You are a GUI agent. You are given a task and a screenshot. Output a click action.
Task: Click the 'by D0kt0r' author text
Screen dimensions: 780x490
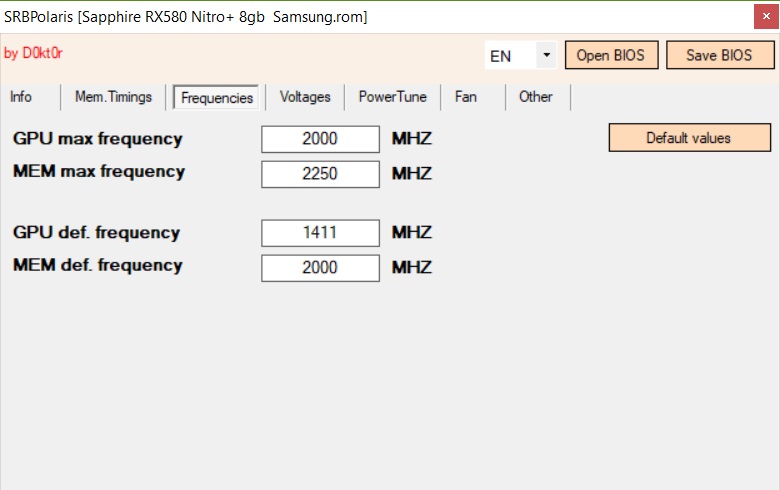[33, 53]
